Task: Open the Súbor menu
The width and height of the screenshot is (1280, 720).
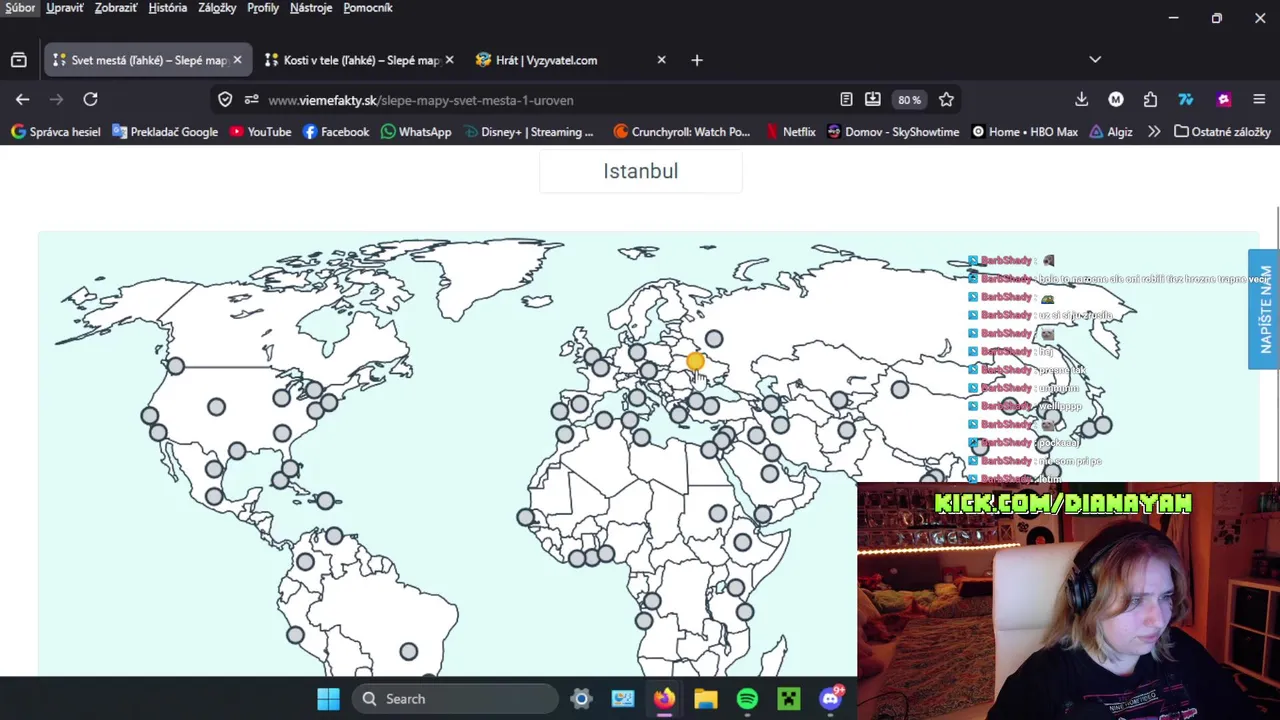Action: coord(20,8)
